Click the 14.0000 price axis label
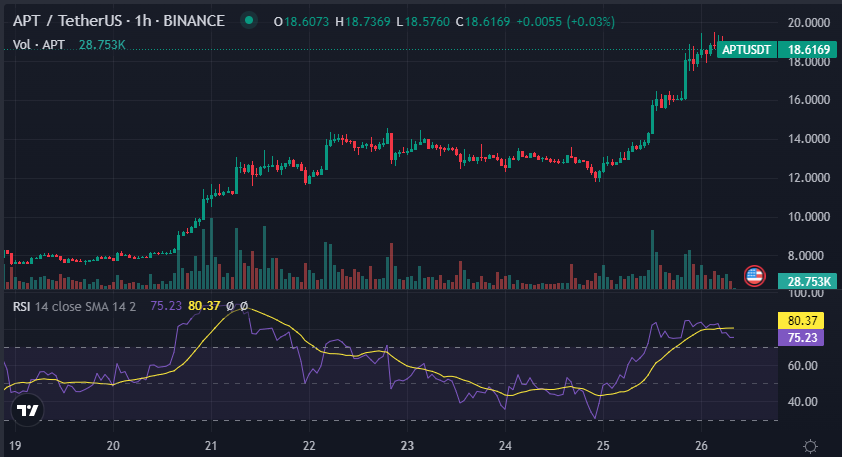Screen dimensions: 843x457 809,139
